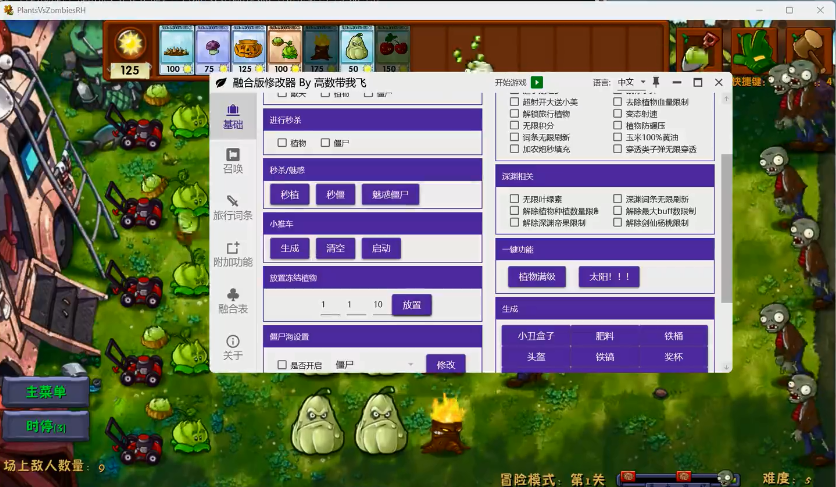This screenshot has height=487, width=836.
Task: Click the 清空 button under 小推车
Action: point(335,248)
